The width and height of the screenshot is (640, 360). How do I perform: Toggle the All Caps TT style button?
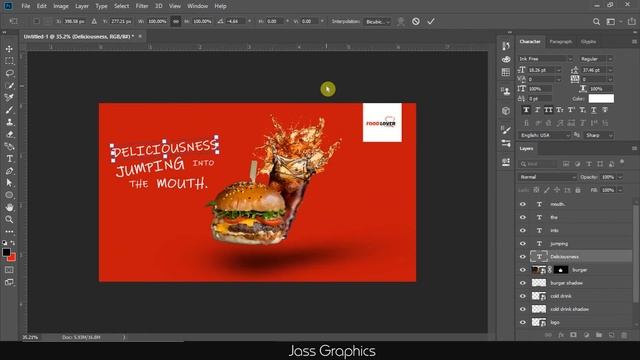(x=549, y=110)
